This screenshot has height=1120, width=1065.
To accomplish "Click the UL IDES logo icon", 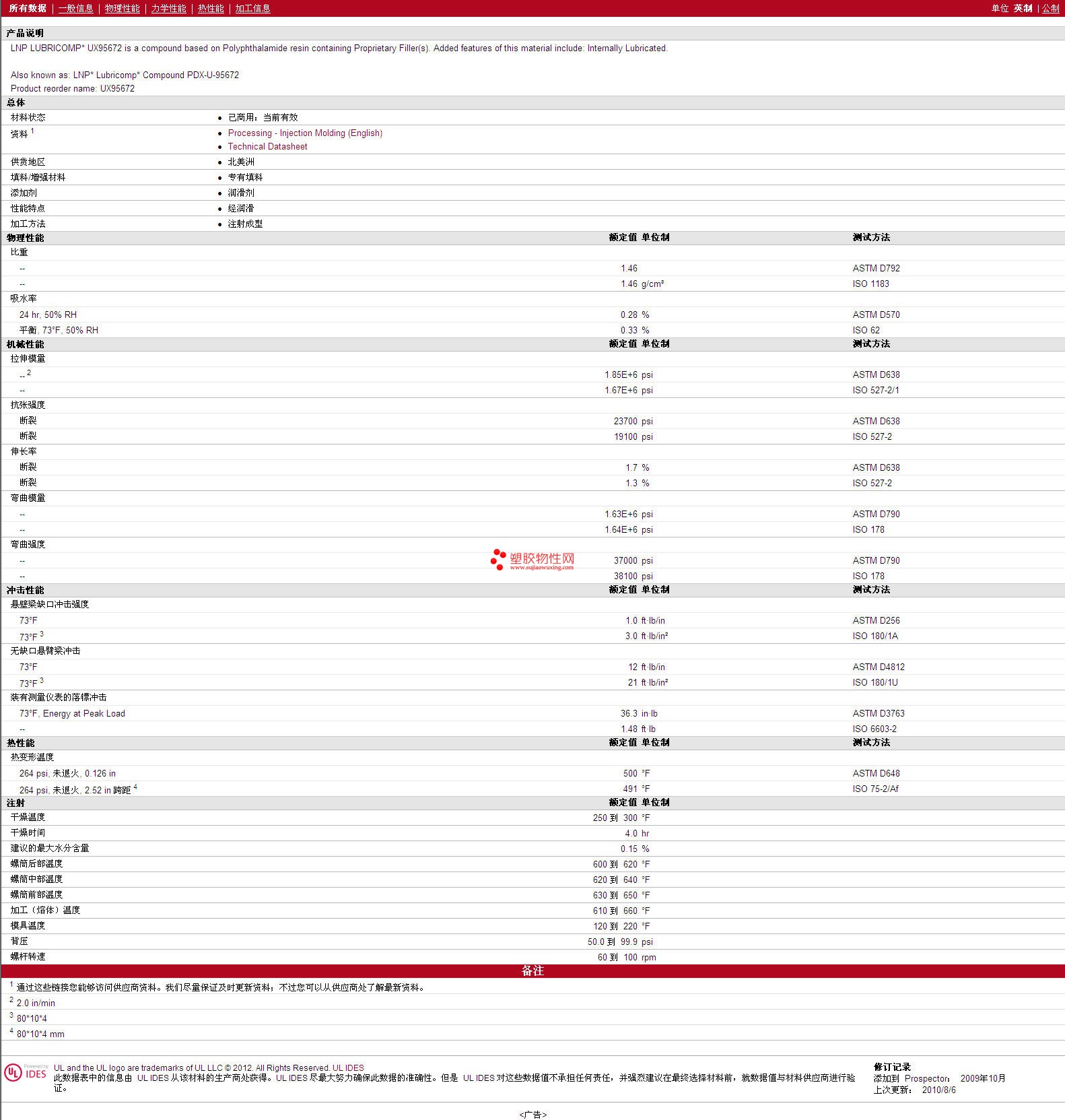I will pos(26,1073).
